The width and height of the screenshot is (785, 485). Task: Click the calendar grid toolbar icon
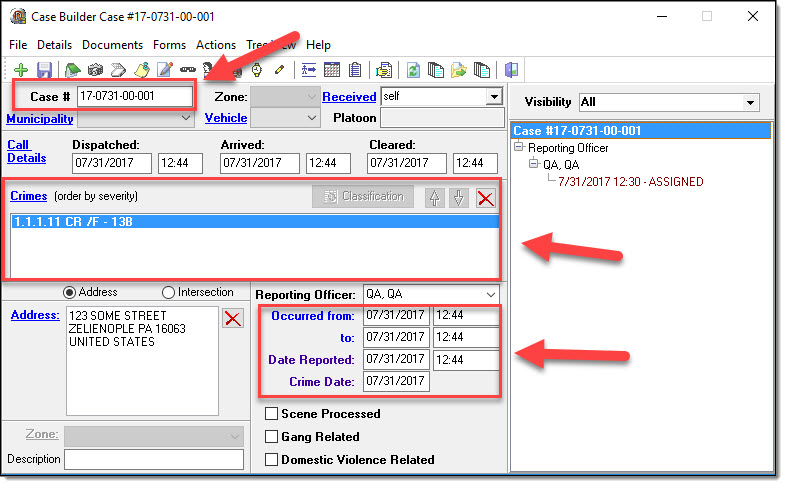[x=332, y=70]
